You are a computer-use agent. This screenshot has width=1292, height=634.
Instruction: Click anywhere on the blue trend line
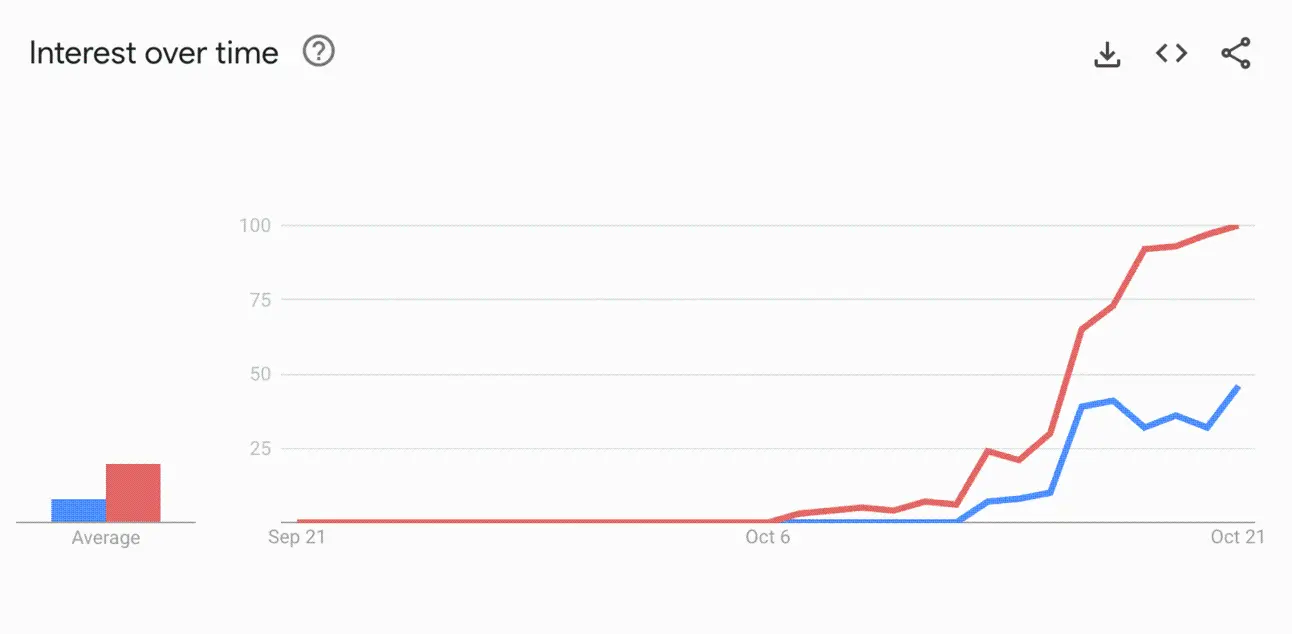click(x=1113, y=401)
